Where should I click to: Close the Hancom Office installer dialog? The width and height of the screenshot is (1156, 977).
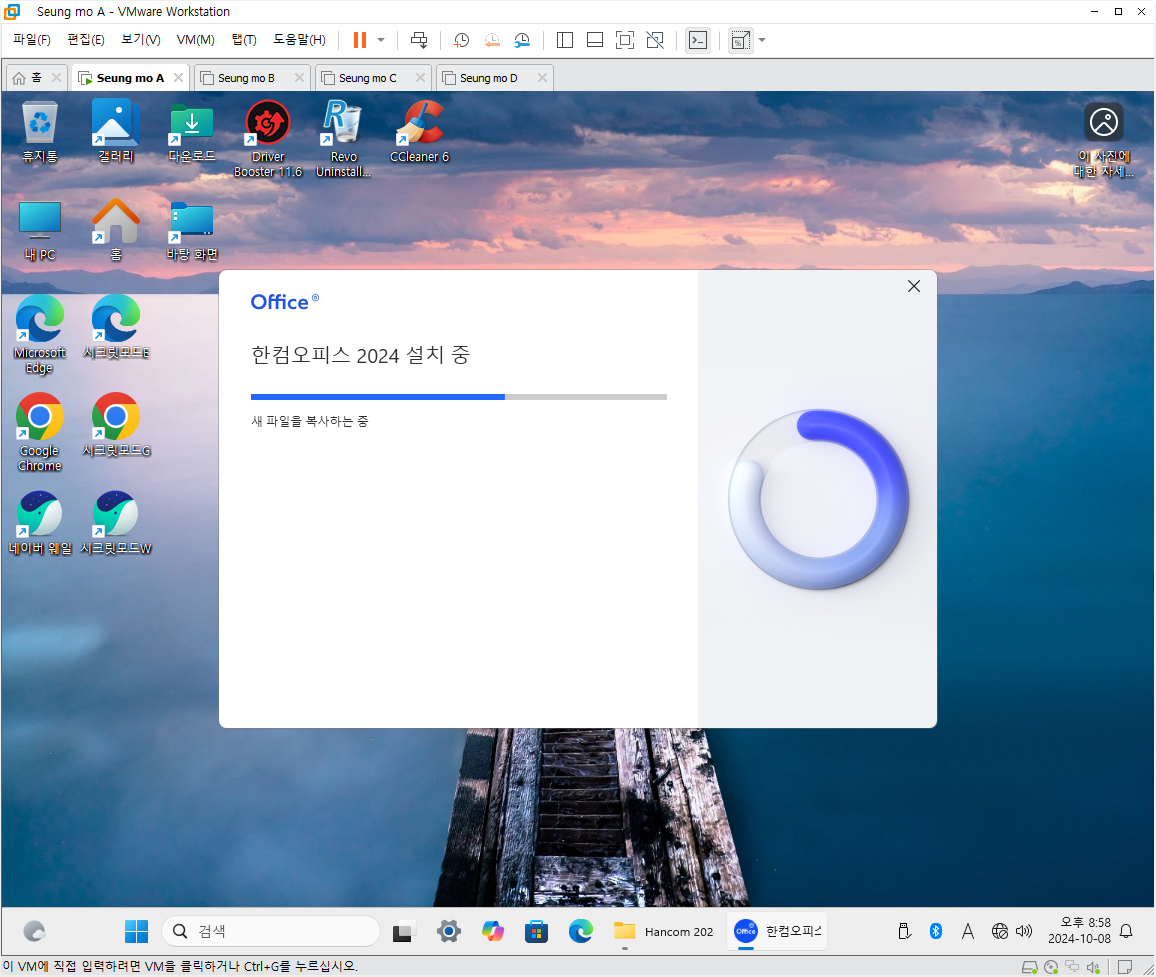pos(913,286)
